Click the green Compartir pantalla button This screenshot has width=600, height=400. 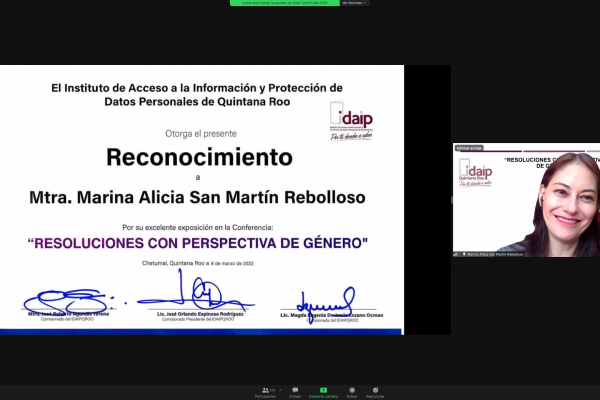323,393
